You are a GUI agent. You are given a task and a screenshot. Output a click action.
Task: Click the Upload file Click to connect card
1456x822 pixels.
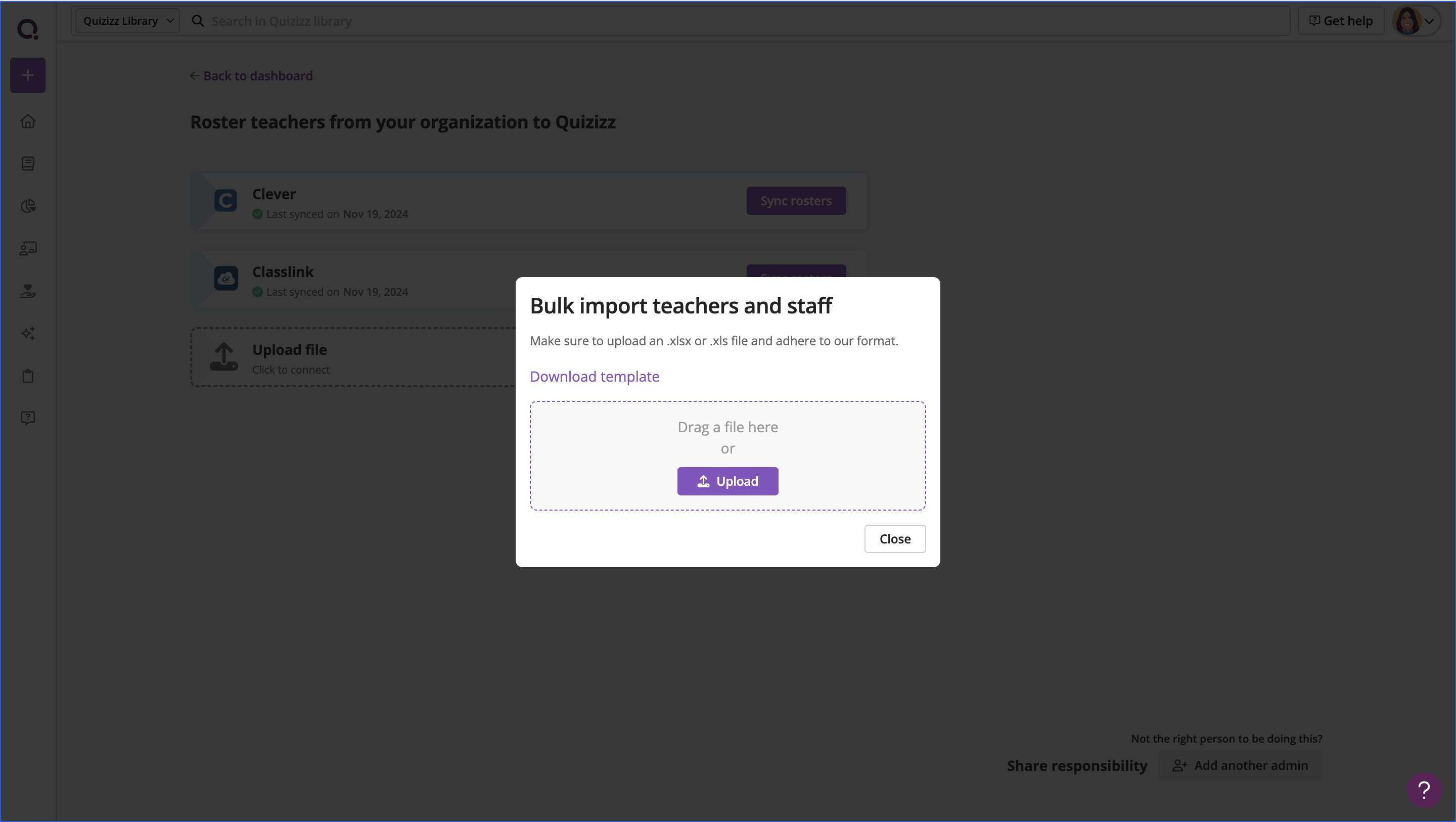(353, 357)
